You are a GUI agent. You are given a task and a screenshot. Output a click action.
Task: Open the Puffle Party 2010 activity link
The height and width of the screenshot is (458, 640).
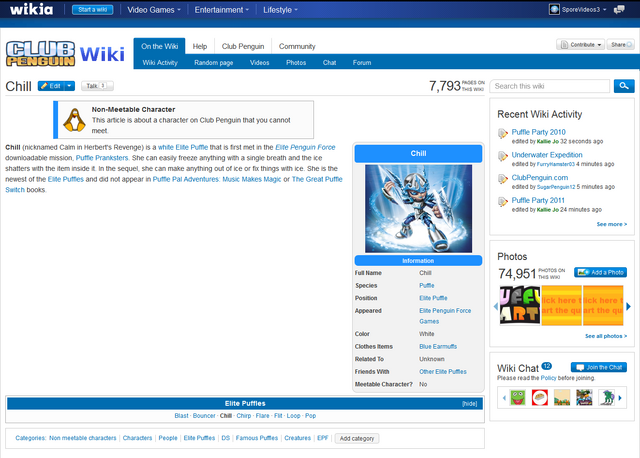[538, 132]
